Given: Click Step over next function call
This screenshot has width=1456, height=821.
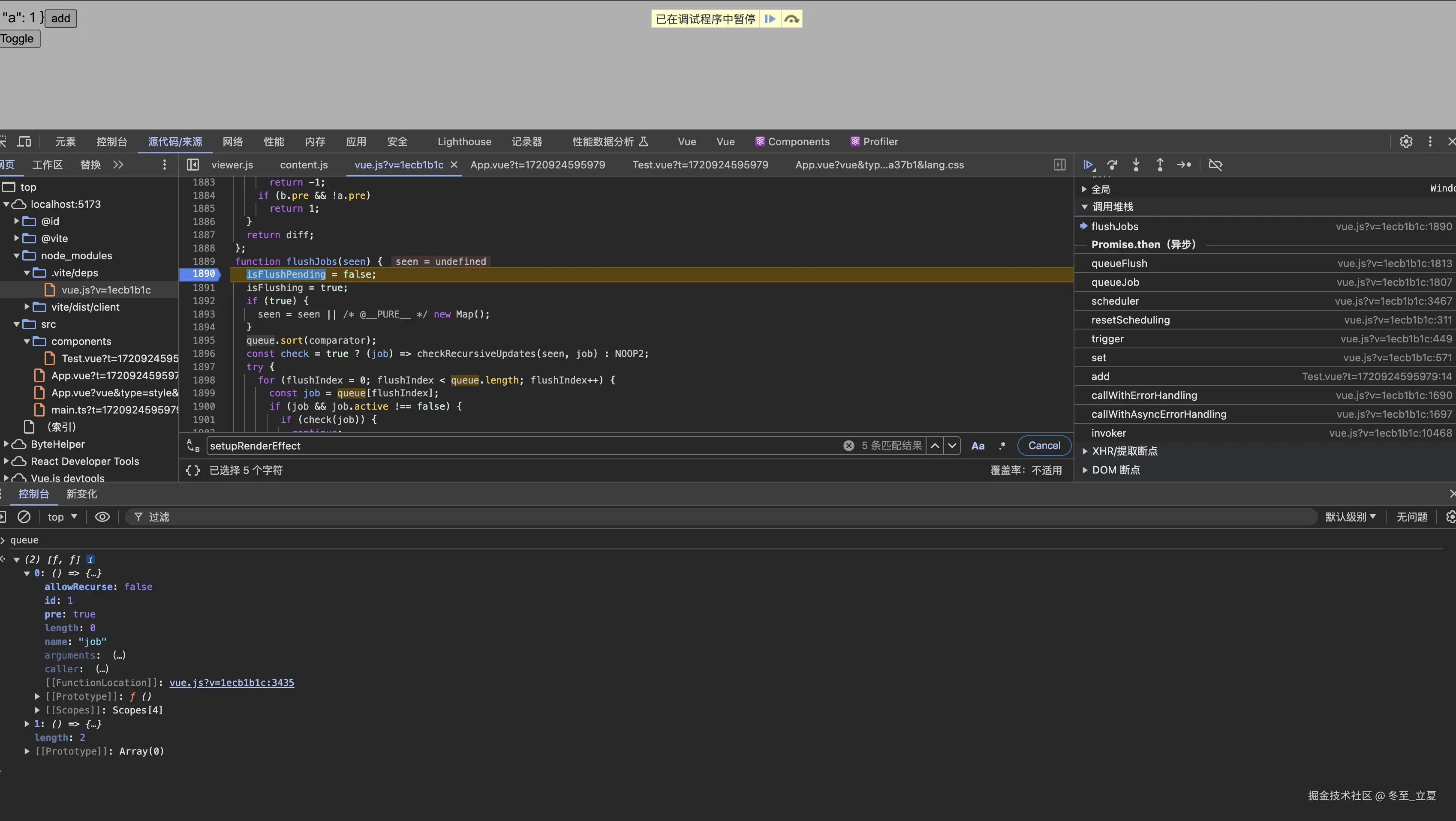Looking at the screenshot, I should tap(1112, 165).
